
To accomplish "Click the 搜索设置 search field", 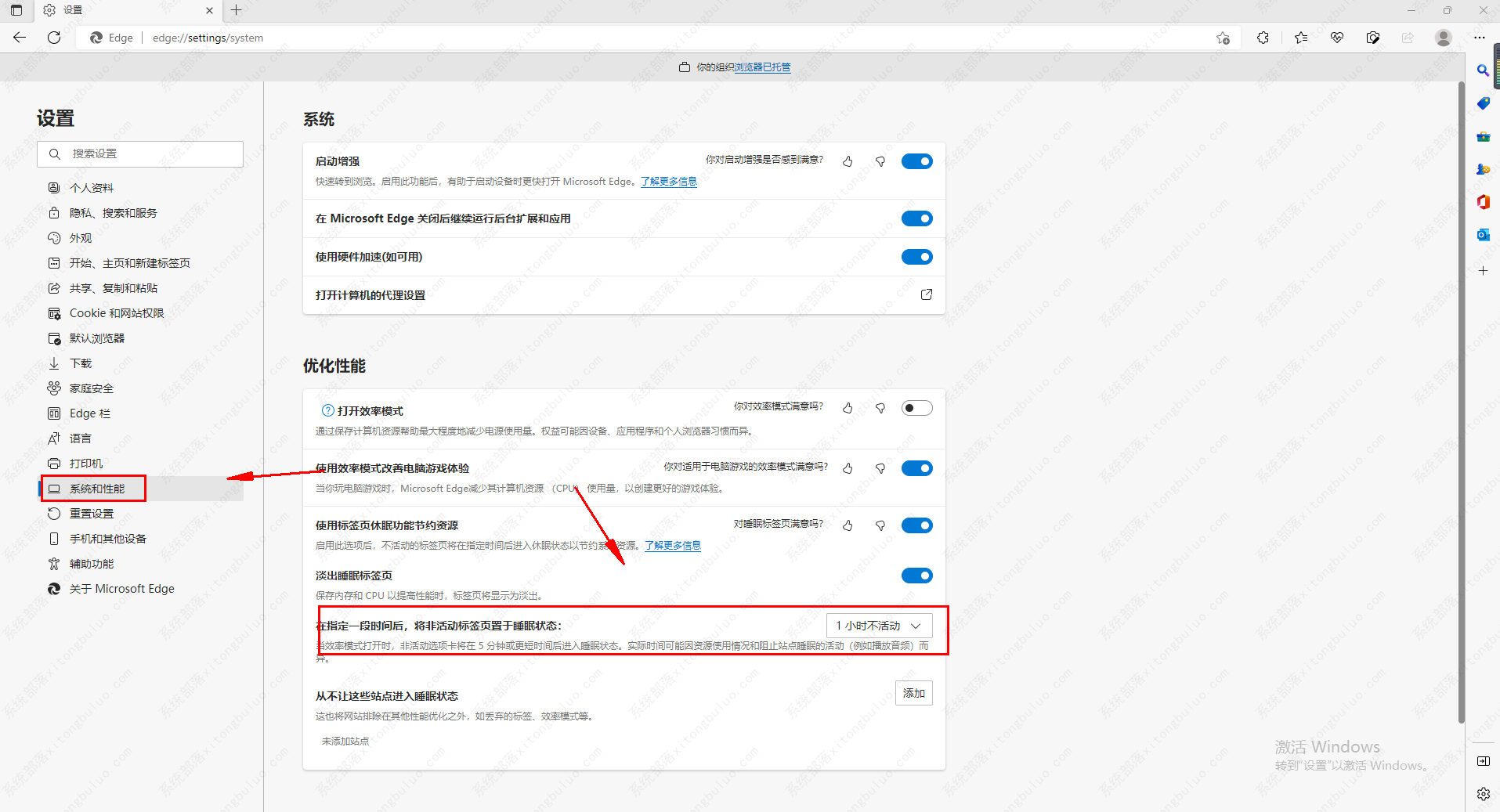I will pyautogui.click(x=141, y=154).
